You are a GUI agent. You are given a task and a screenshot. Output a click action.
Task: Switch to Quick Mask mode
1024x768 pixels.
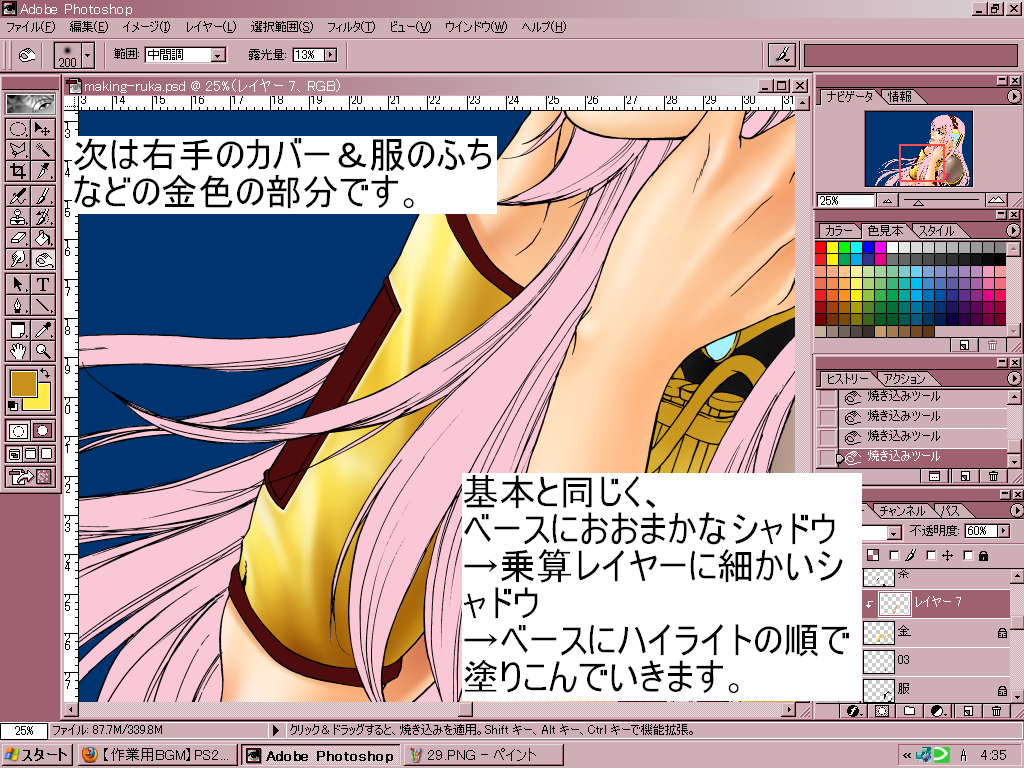pyautogui.click(x=42, y=430)
